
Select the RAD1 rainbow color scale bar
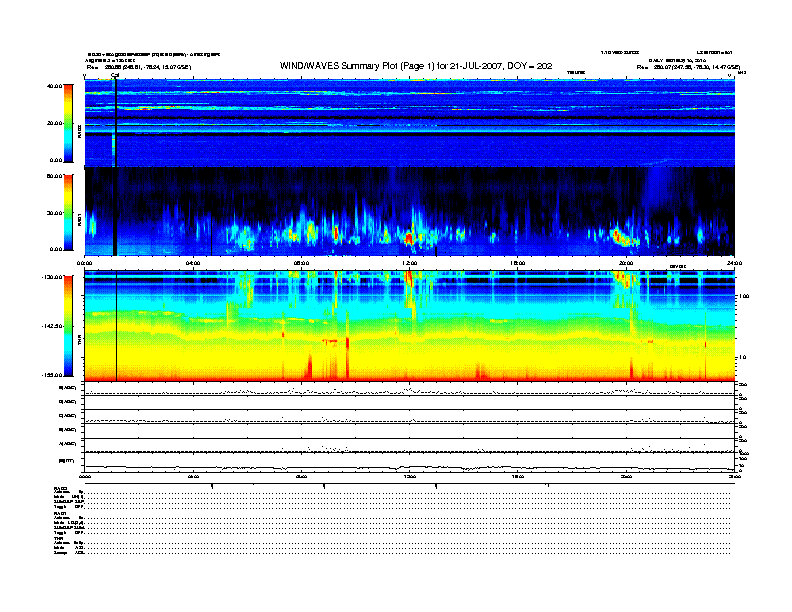(x=68, y=213)
